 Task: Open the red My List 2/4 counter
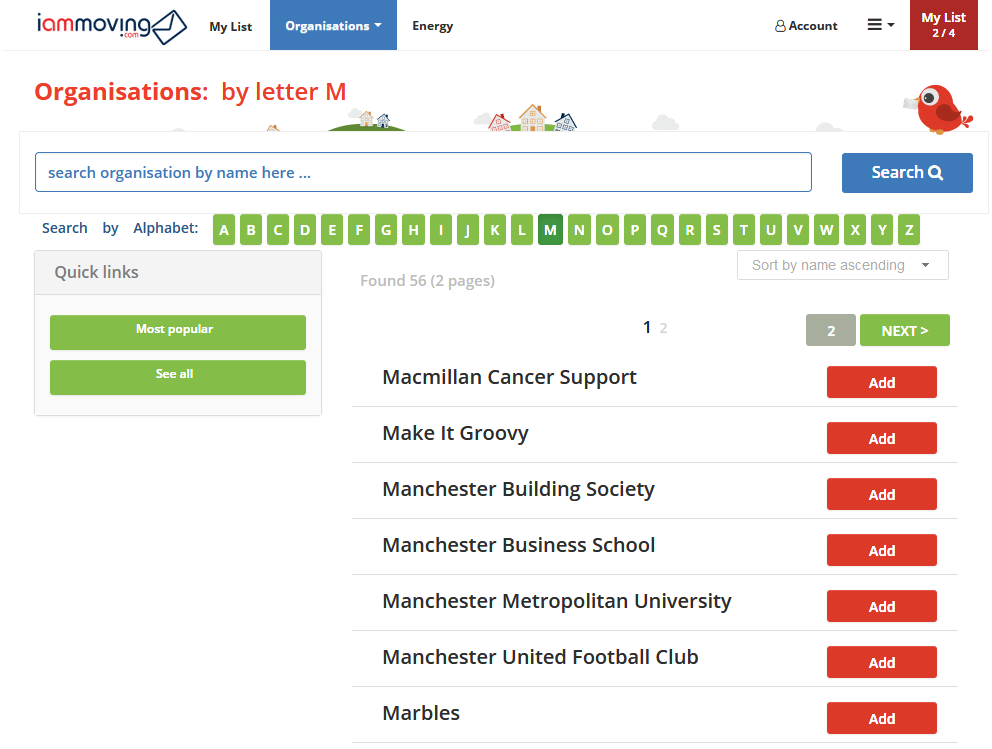943,25
